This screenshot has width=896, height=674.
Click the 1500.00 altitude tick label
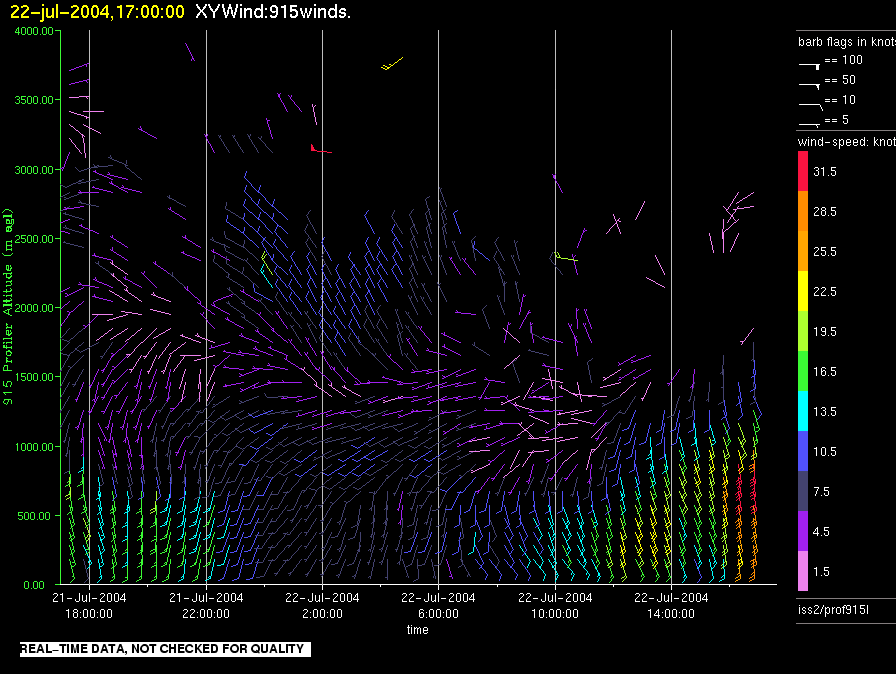tap(34, 377)
